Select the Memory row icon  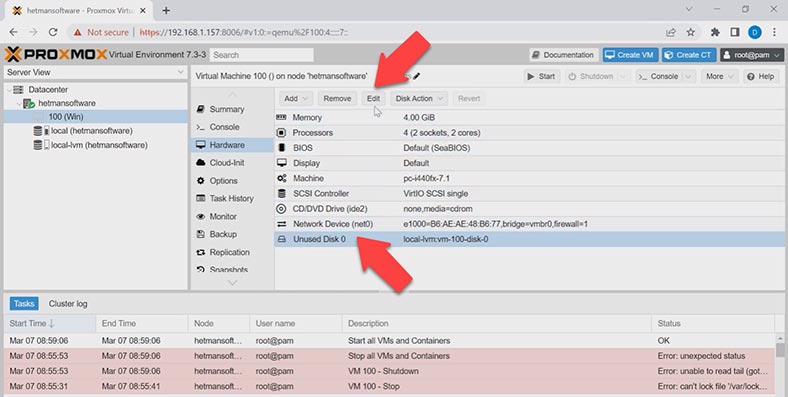pyautogui.click(x=281, y=117)
